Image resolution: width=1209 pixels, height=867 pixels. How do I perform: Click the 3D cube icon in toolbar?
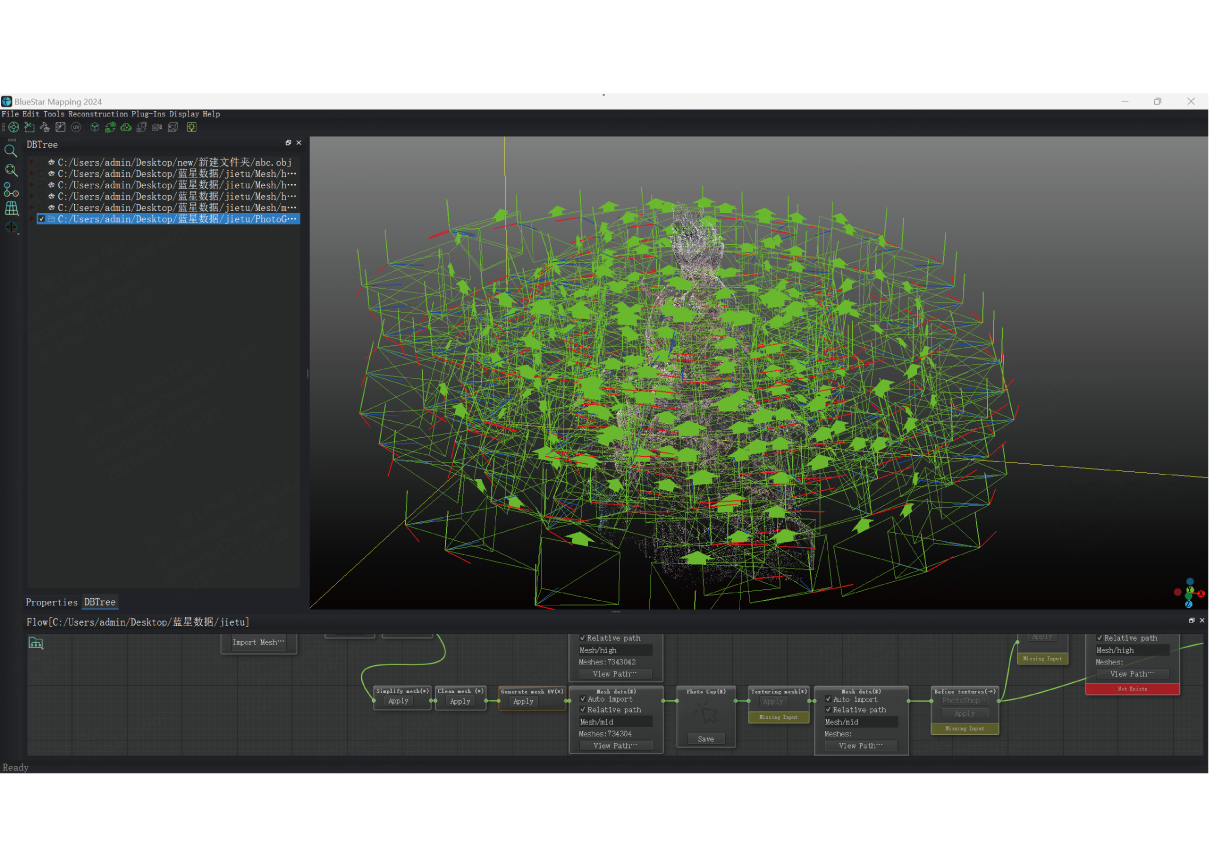click(95, 127)
